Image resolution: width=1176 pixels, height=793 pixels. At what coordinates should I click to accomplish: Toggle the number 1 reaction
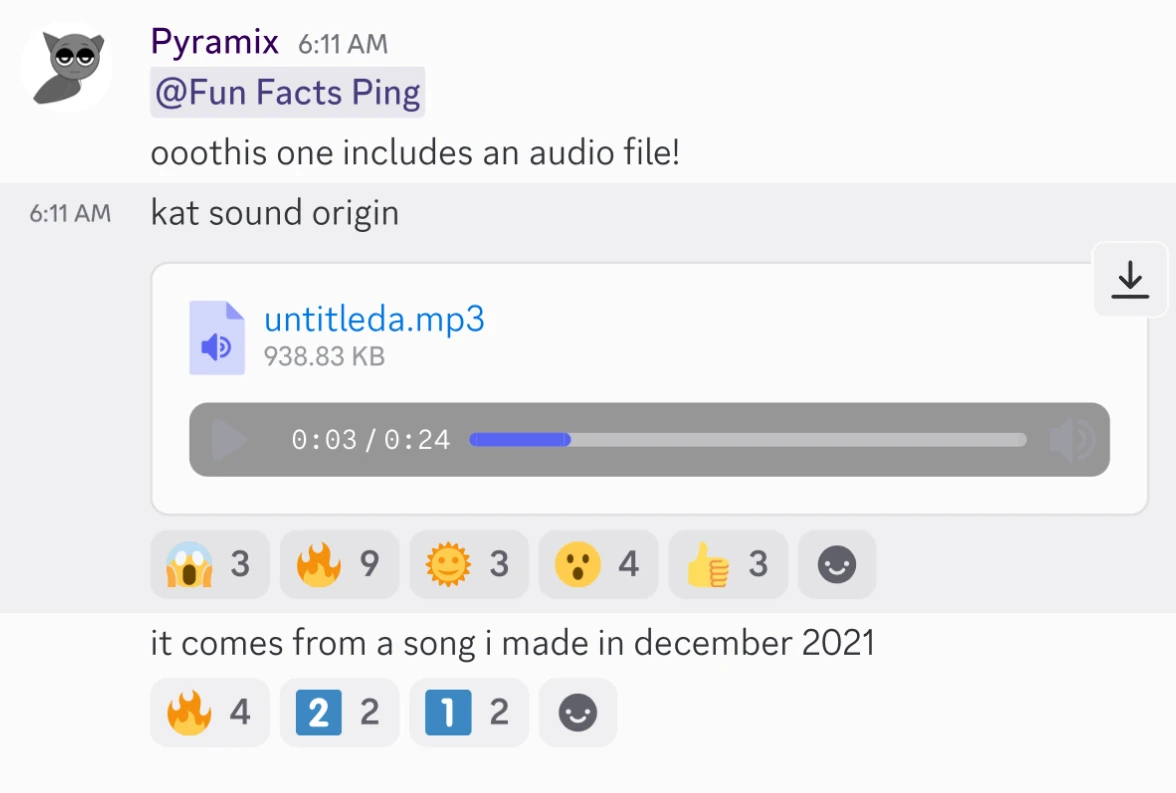pyautogui.click(x=468, y=713)
